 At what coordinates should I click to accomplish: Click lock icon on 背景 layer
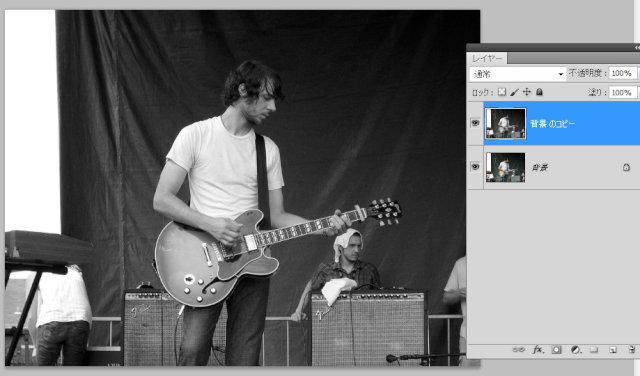coord(626,167)
